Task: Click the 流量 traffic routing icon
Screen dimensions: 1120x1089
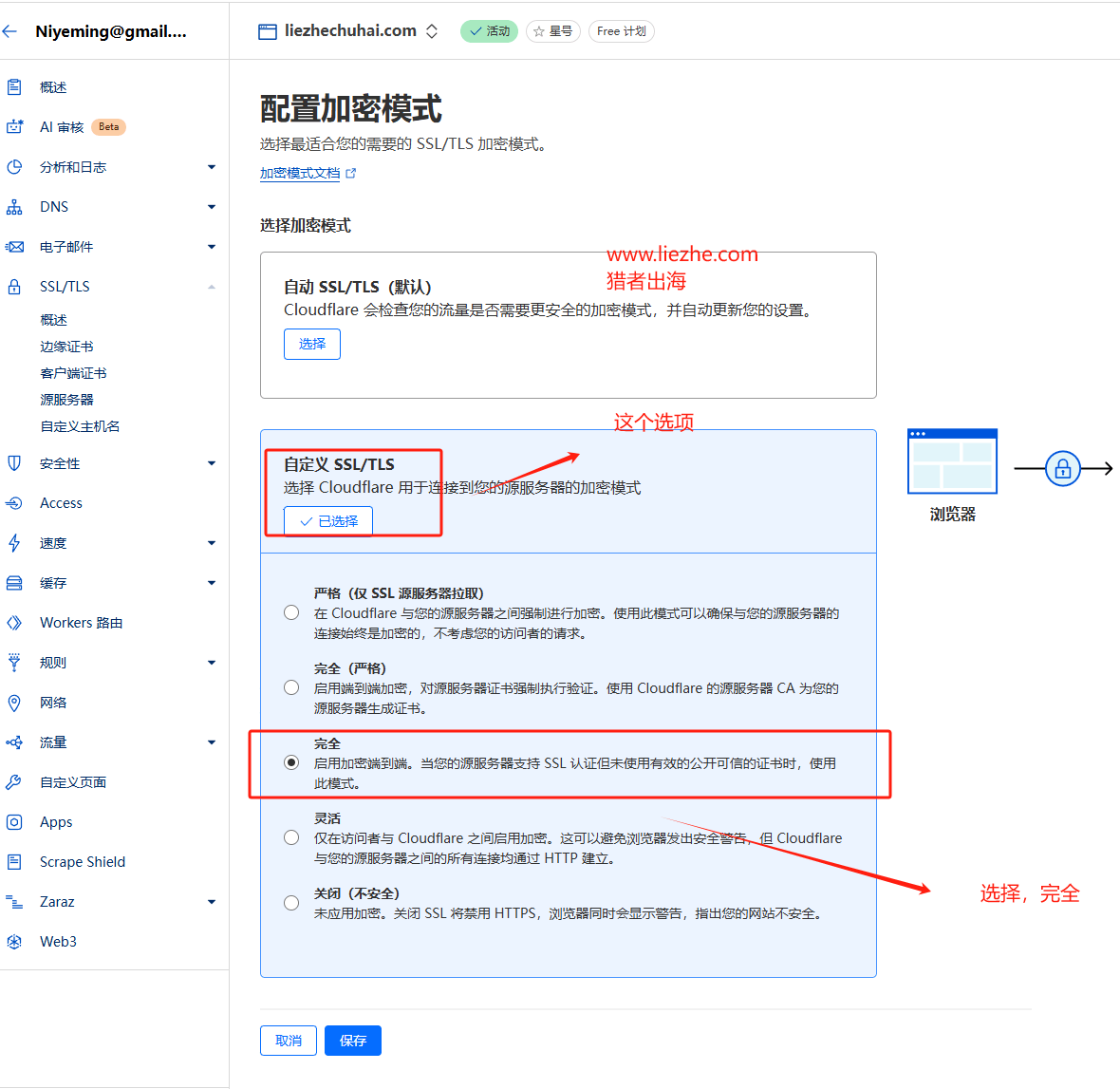Action: coord(14,742)
